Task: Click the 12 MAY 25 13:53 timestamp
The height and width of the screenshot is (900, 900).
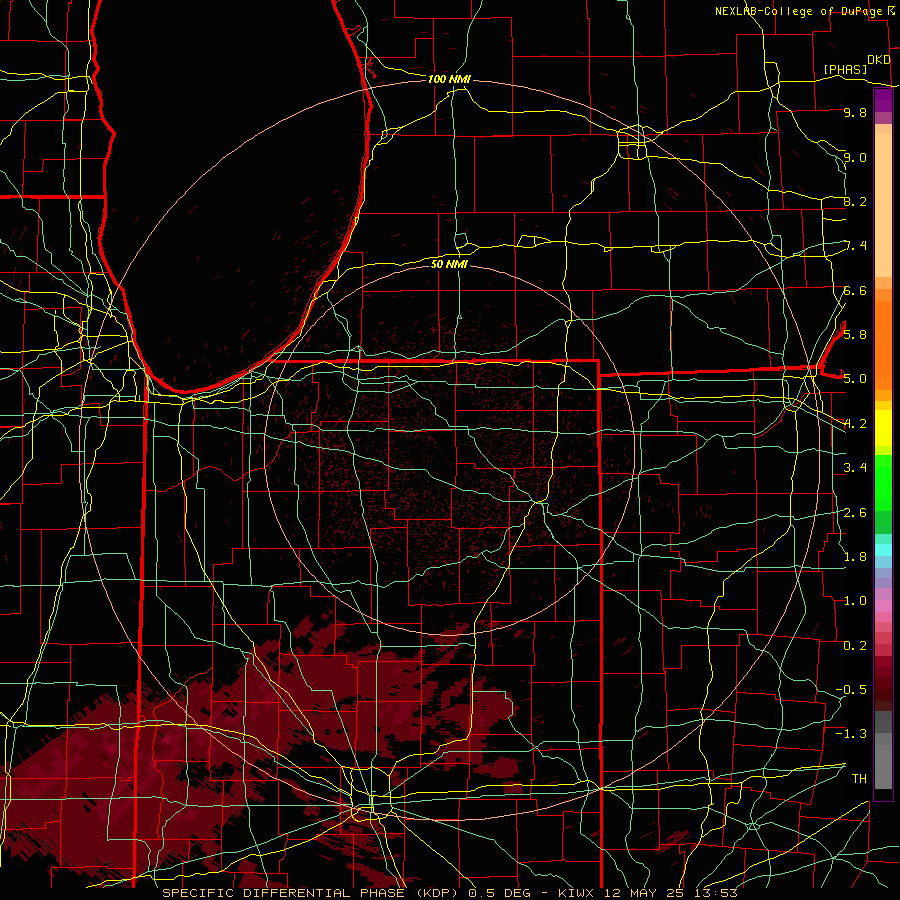Action: click(x=670, y=893)
